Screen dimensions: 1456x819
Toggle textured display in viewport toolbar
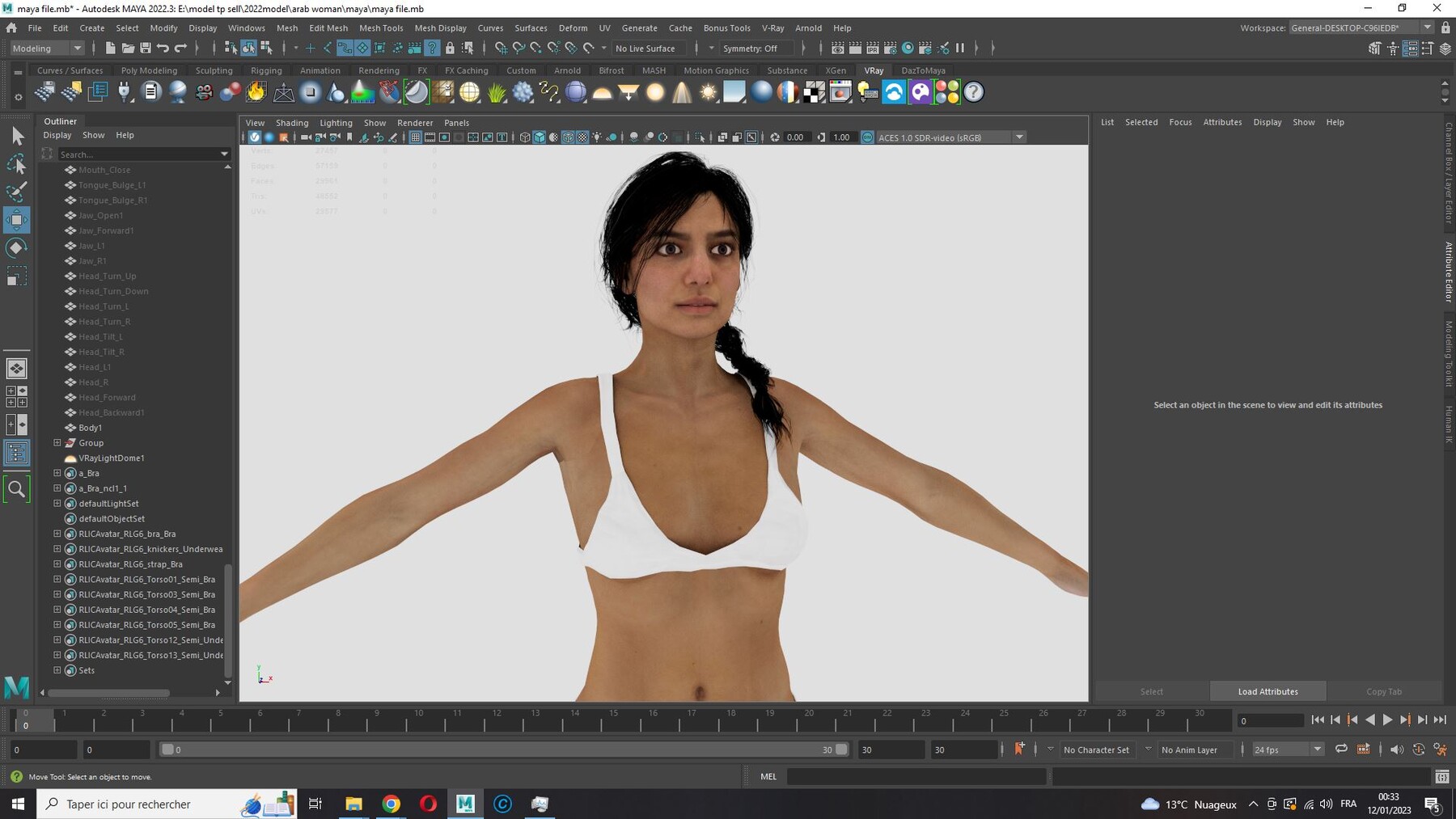(582, 137)
